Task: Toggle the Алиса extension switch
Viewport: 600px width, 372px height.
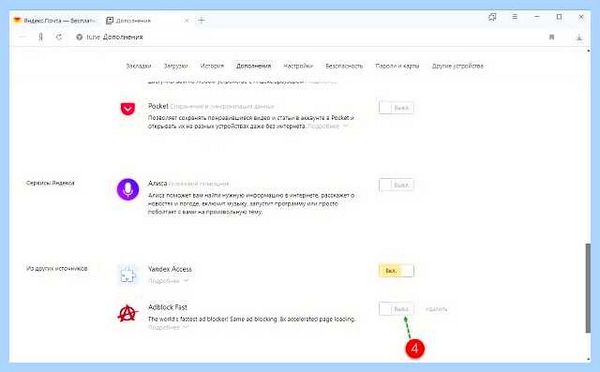Action: coord(396,185)
